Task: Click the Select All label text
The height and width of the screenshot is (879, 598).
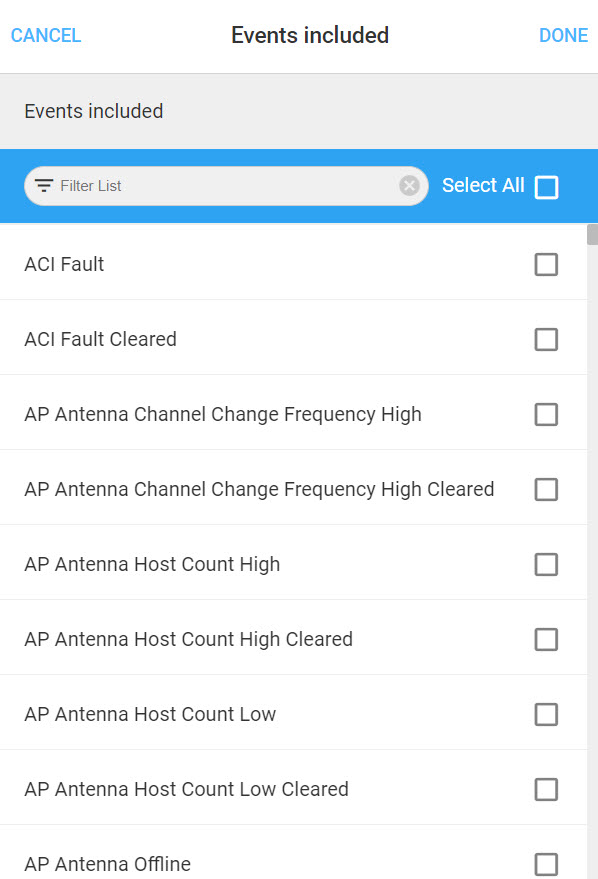Action: [x=483, y=186]
